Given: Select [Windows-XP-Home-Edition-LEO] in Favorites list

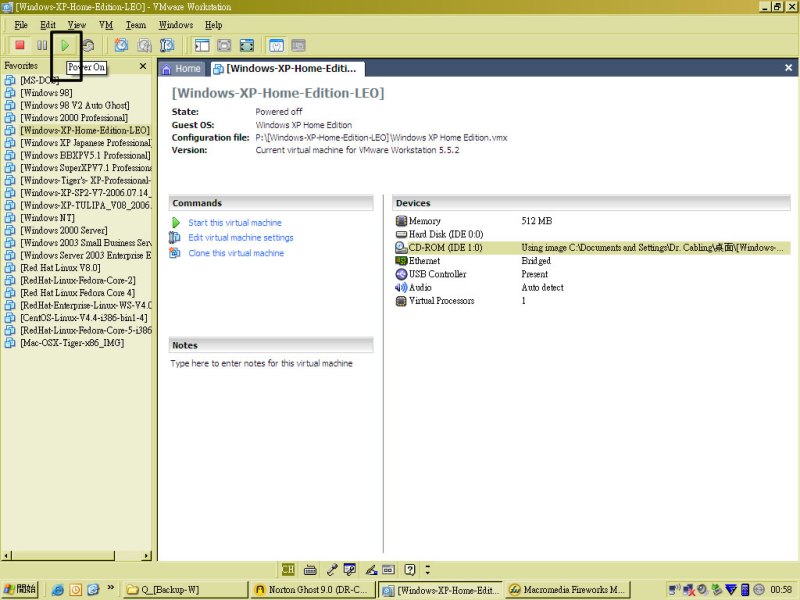Looking at the screenshot, I should (x=85, y=131).
